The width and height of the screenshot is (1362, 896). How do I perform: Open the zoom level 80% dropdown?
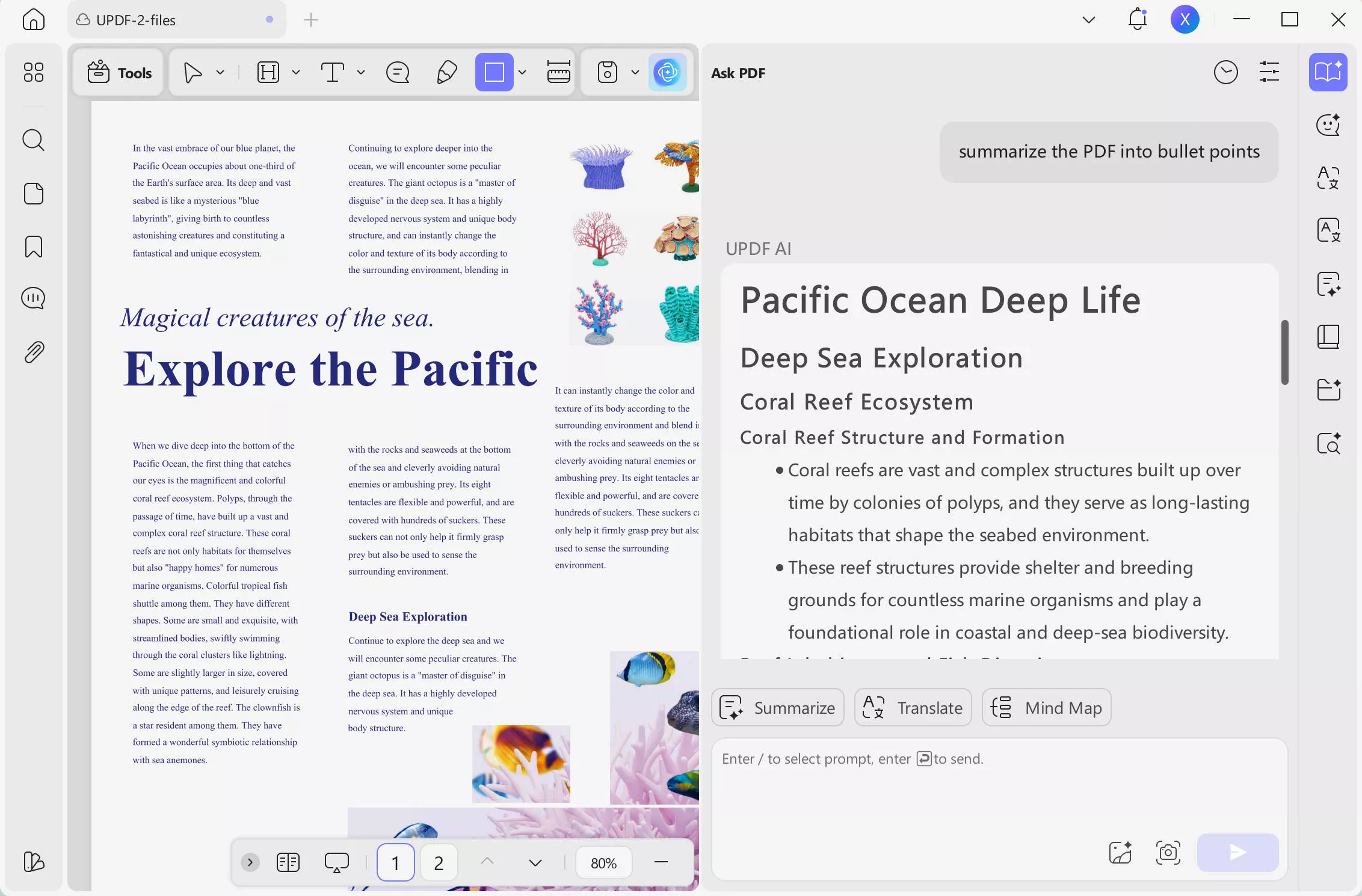[x=603, y=863]
